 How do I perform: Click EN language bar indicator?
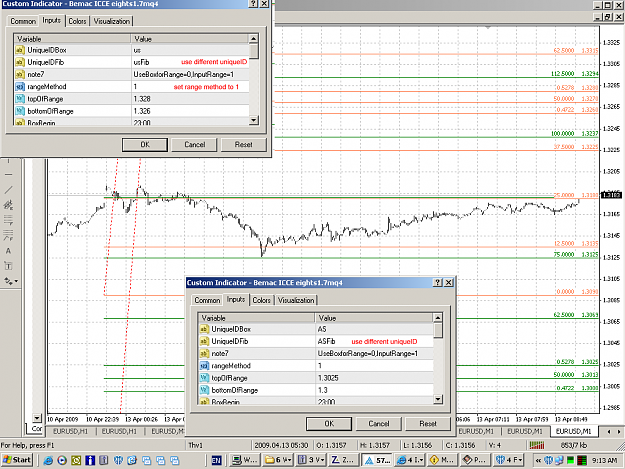tap(216, 460)
